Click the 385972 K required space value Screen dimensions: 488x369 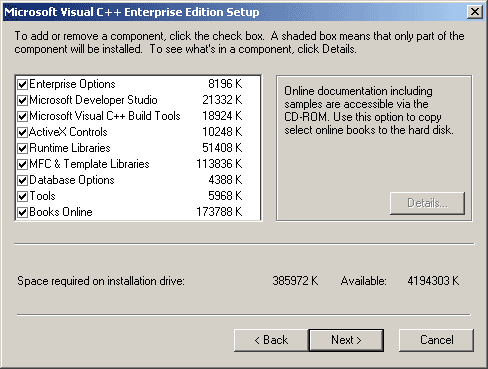(x=295, y=281)
